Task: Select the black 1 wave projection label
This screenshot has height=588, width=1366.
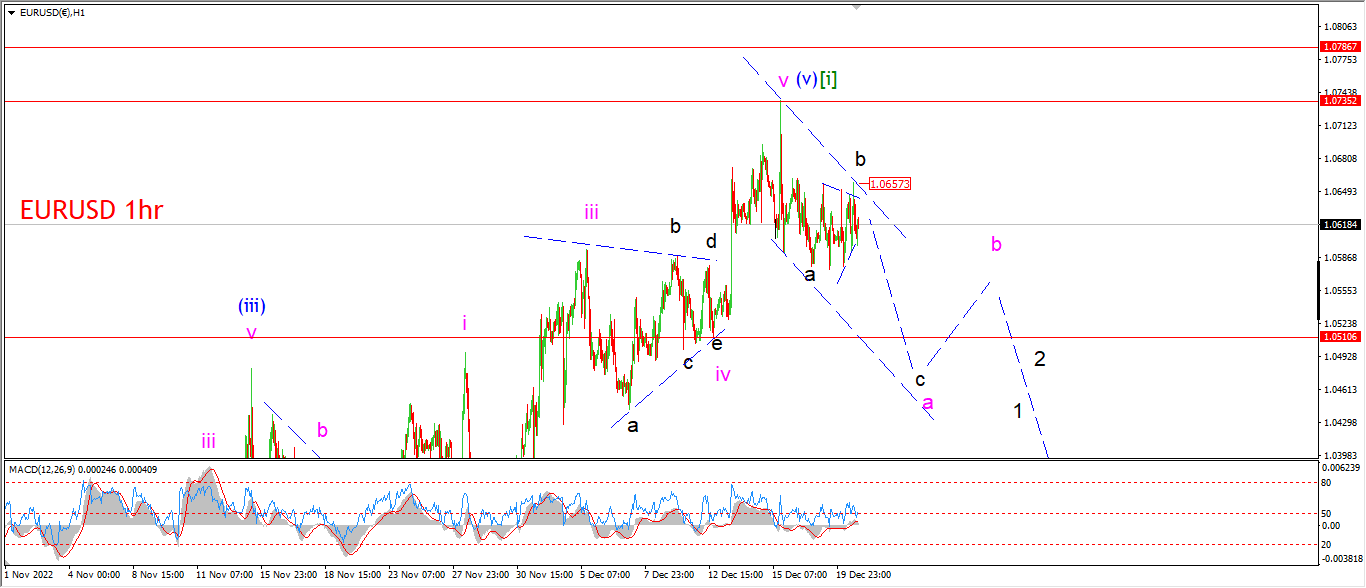Action: coord(1018,410)
